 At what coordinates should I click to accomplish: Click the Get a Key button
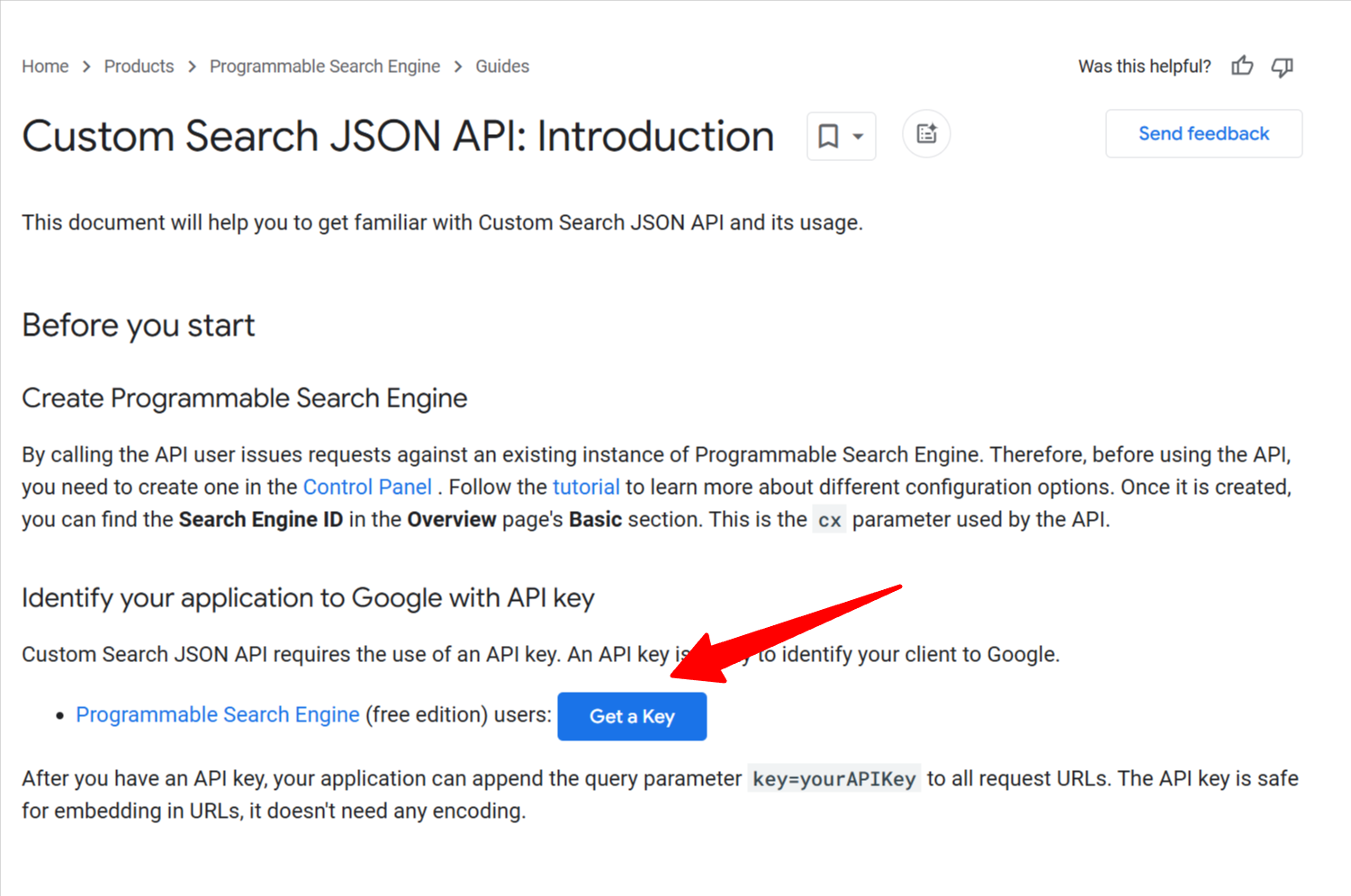[632, 716]
